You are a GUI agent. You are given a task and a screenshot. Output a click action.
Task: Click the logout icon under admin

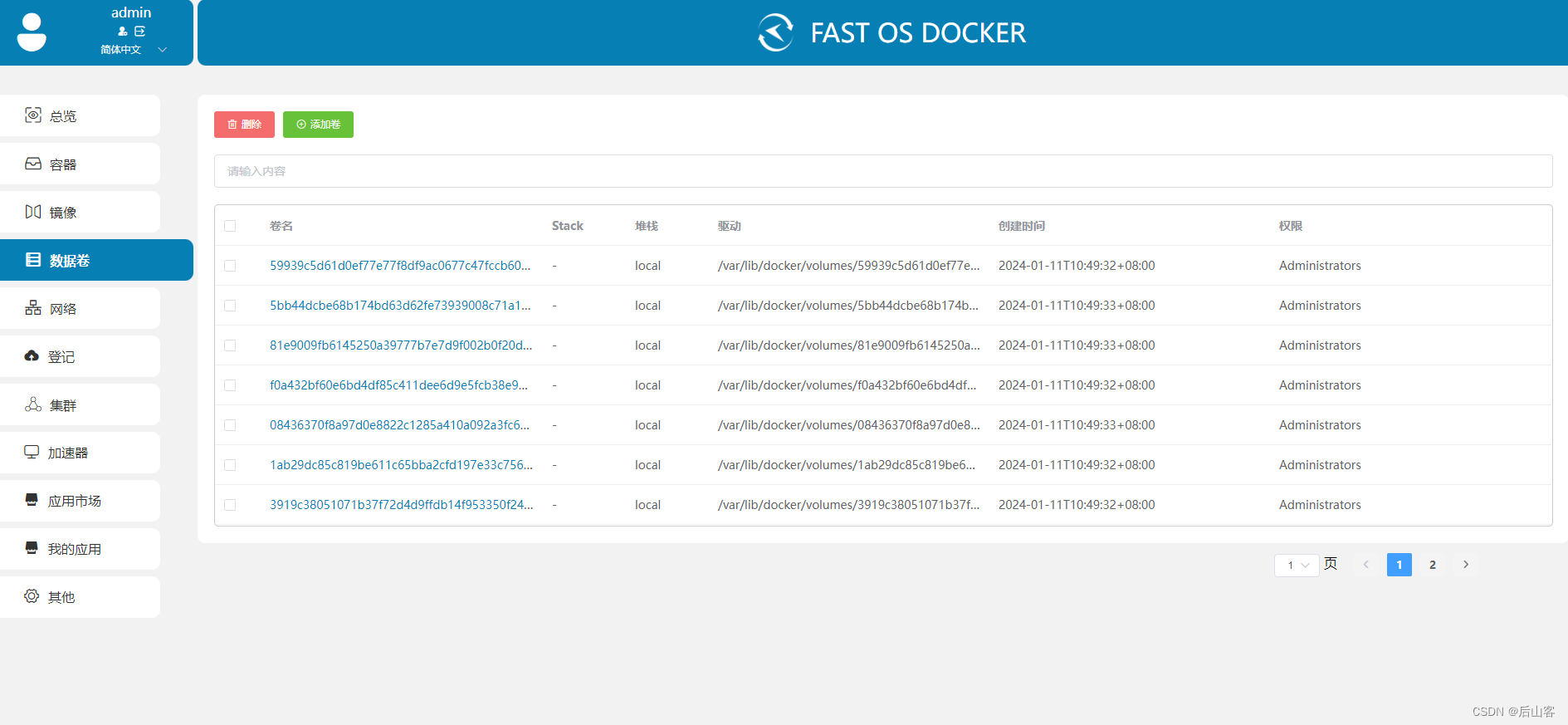tap(140, 32)
